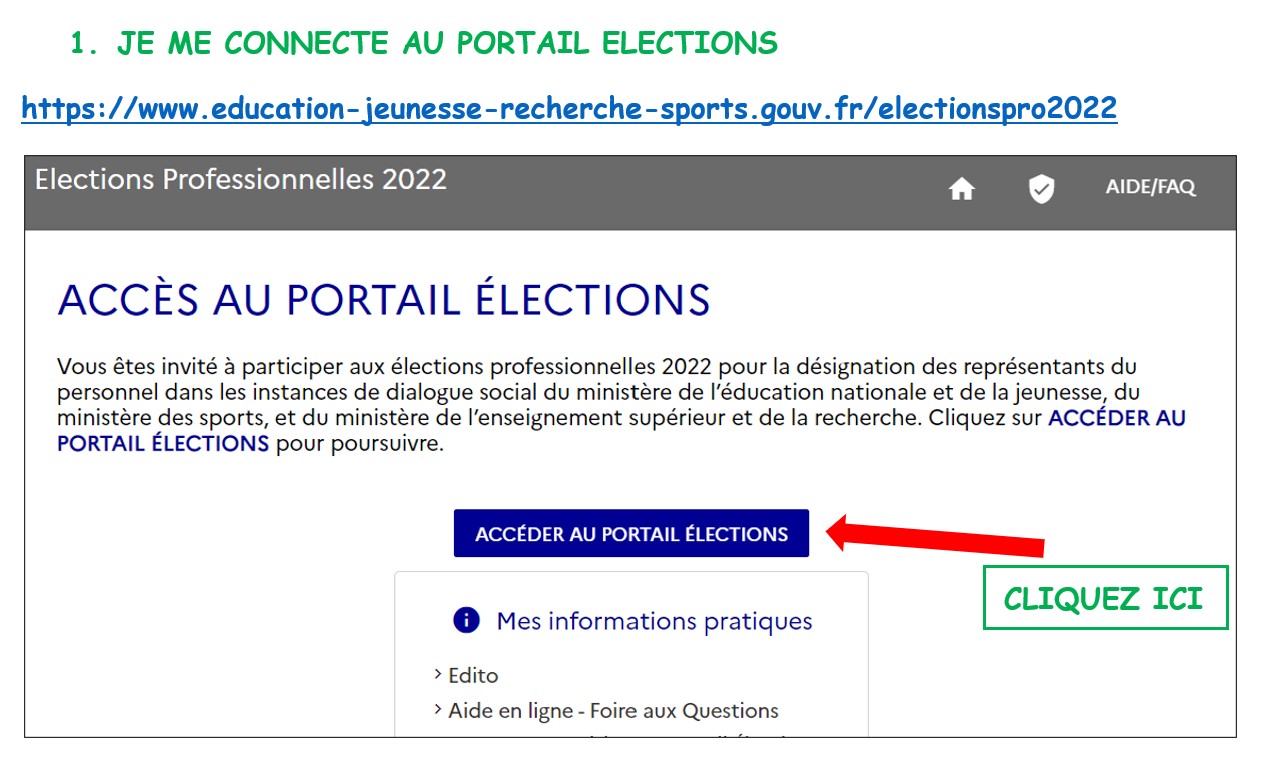Click the ACCÉDER AU PORTAIL ÉLECTIONS button
Screen dimensions: 1264x762
pyautogui.click(x=631, y=534)
